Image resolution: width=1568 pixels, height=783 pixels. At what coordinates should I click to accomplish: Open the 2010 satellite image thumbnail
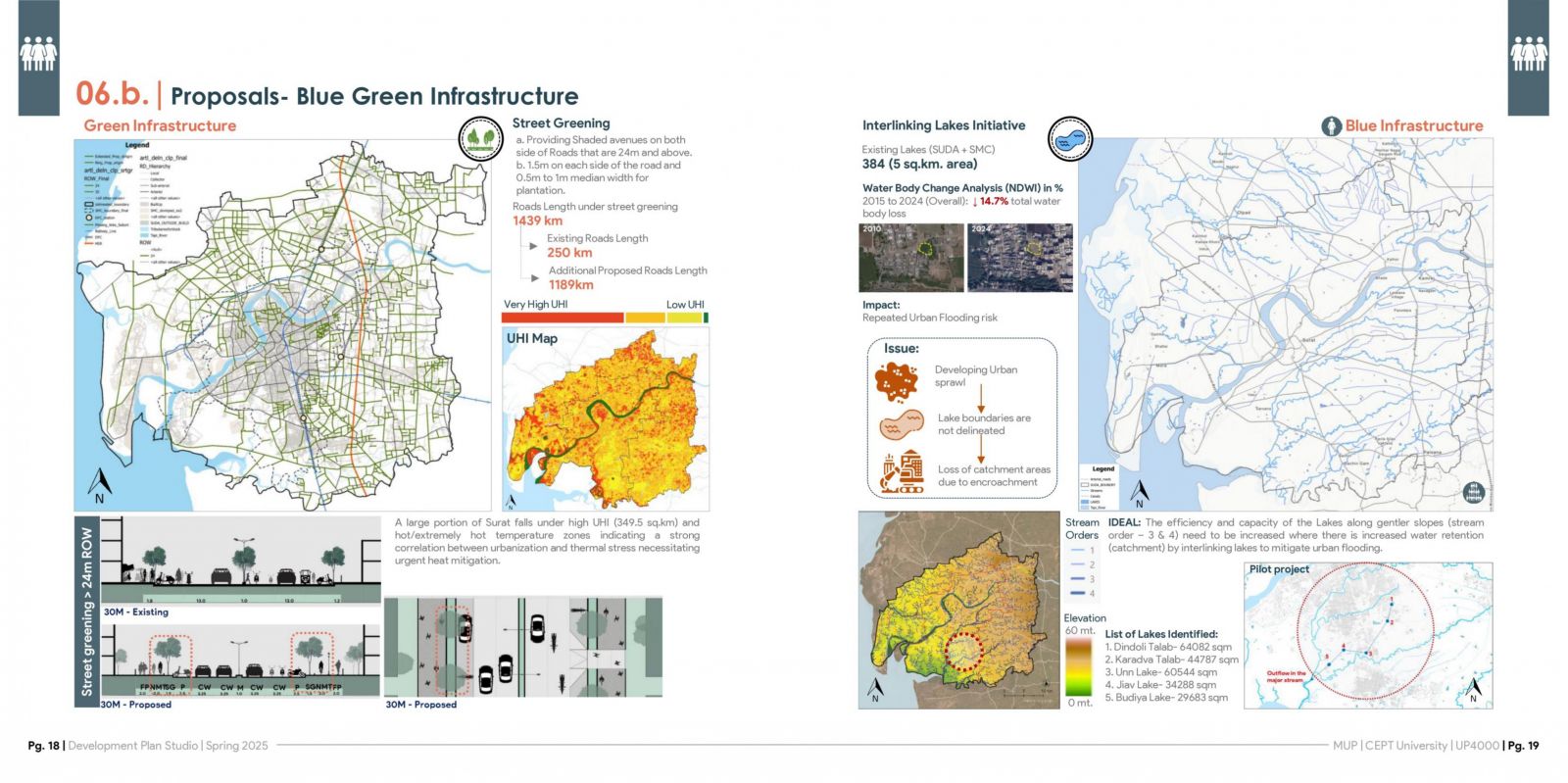pyautogui.click(x=911, y=258)
